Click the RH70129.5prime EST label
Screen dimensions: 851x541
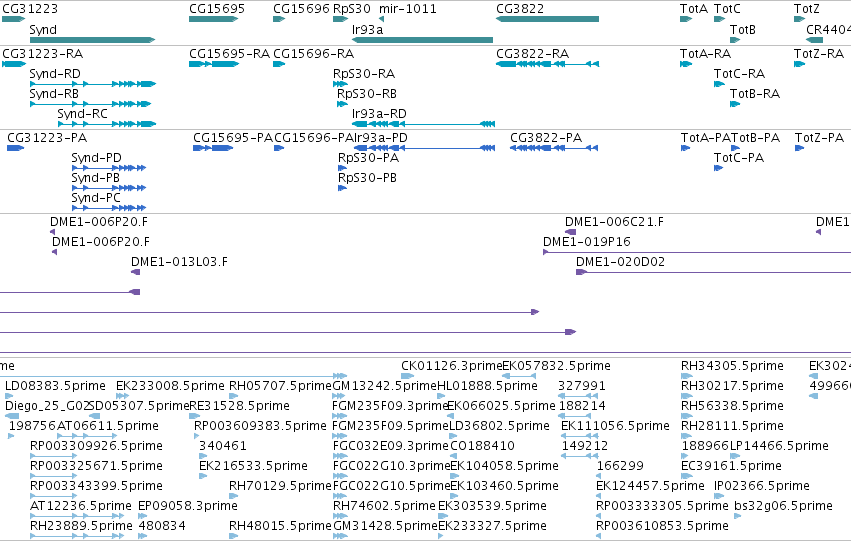click(x=280, y=486)
